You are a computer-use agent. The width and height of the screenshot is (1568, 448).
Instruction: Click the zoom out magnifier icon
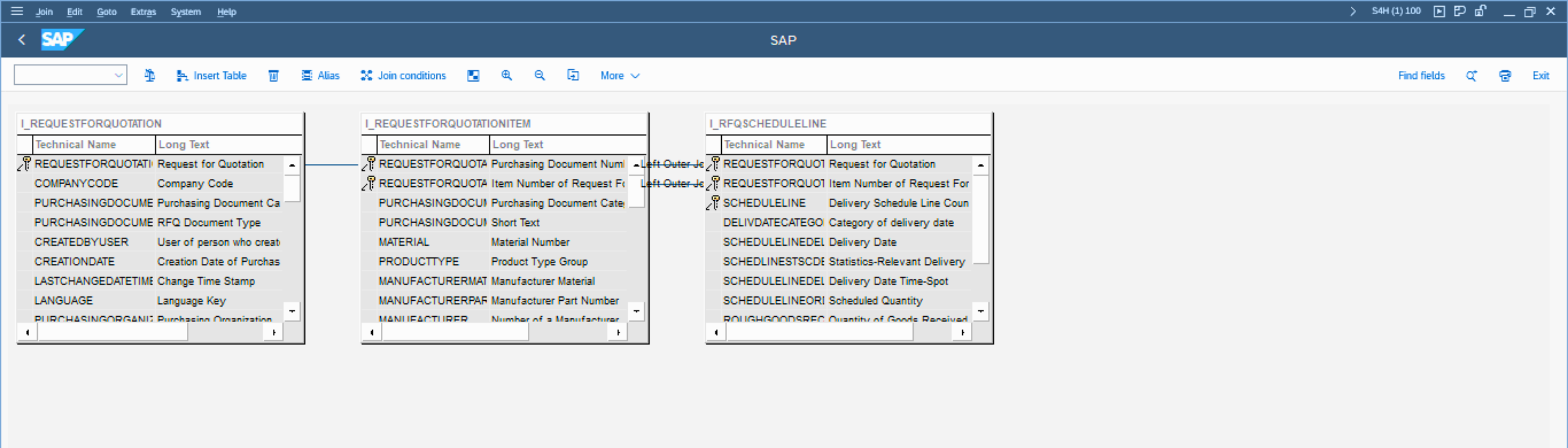click(539, 75)
